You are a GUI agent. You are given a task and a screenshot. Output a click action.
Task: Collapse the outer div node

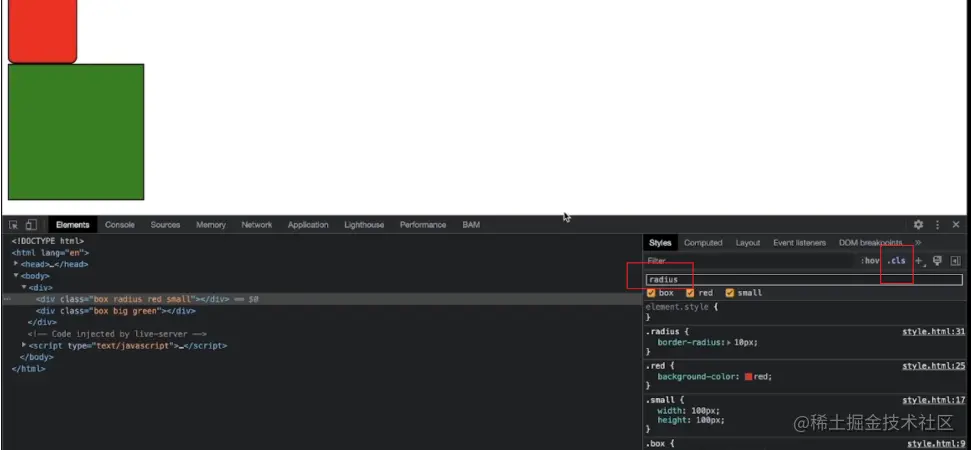[24, 287]
